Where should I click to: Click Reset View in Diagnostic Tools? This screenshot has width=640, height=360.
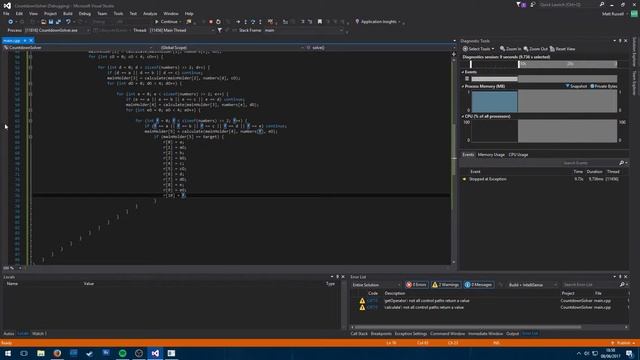pos(562,49)
